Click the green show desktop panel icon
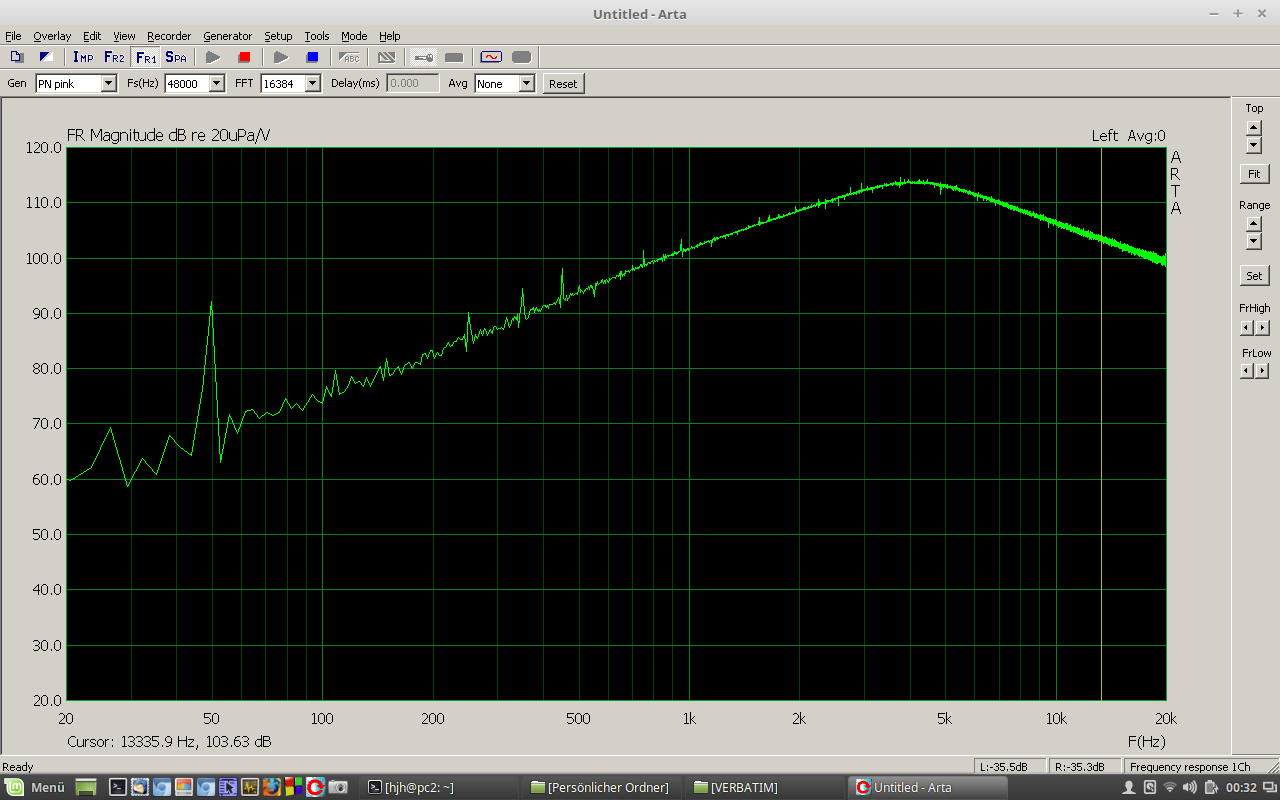 86,787
